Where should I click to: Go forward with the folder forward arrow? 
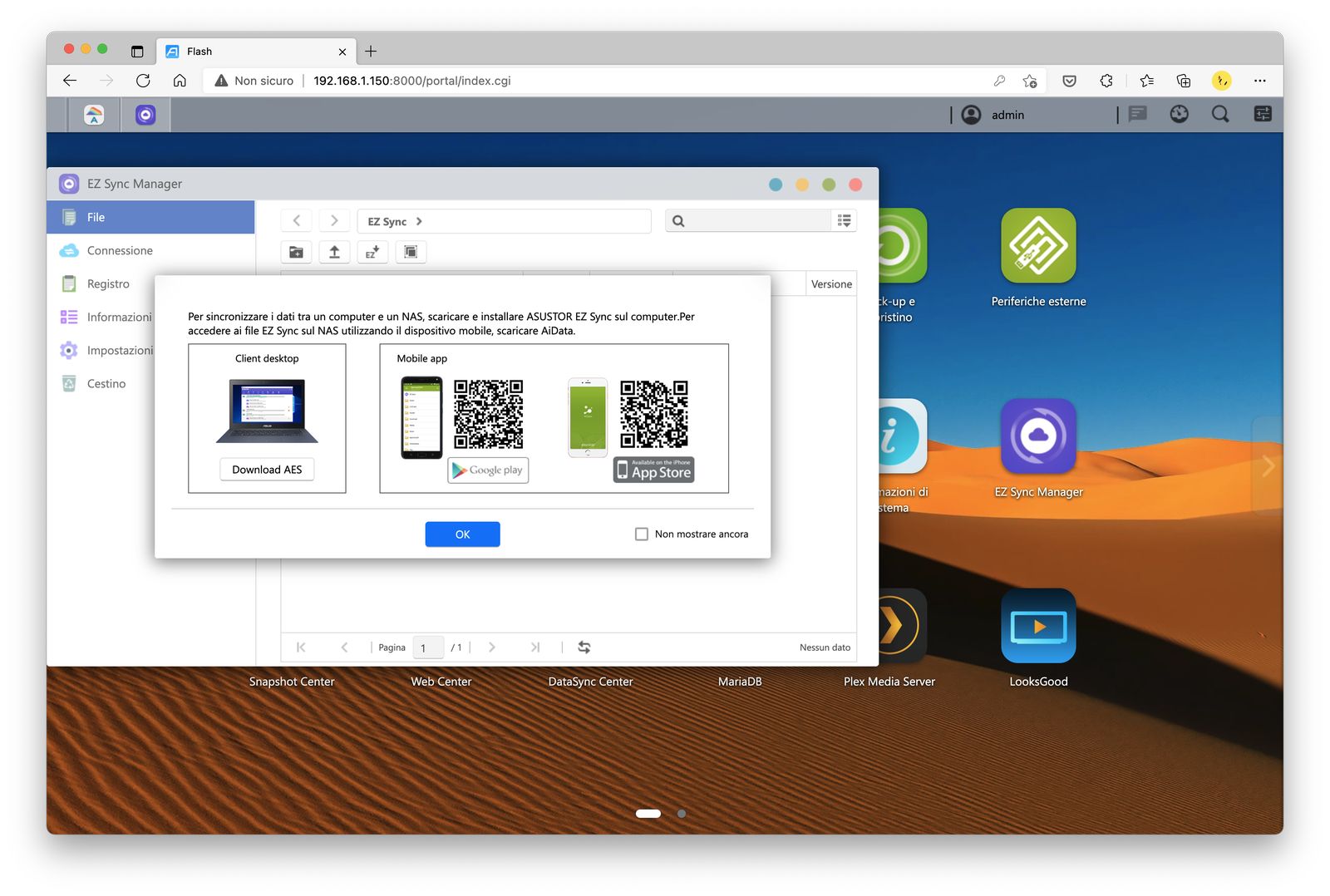point(334,221)
